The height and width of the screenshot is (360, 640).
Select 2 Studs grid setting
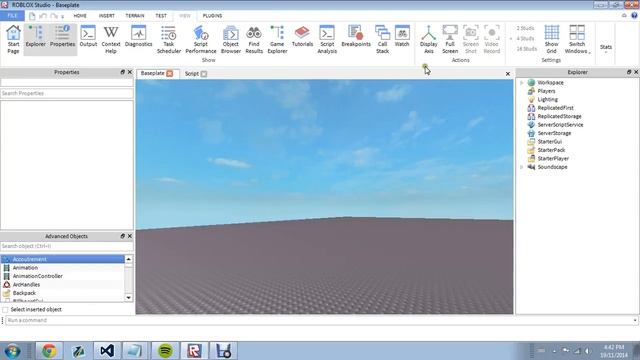[x=525, y=28]
